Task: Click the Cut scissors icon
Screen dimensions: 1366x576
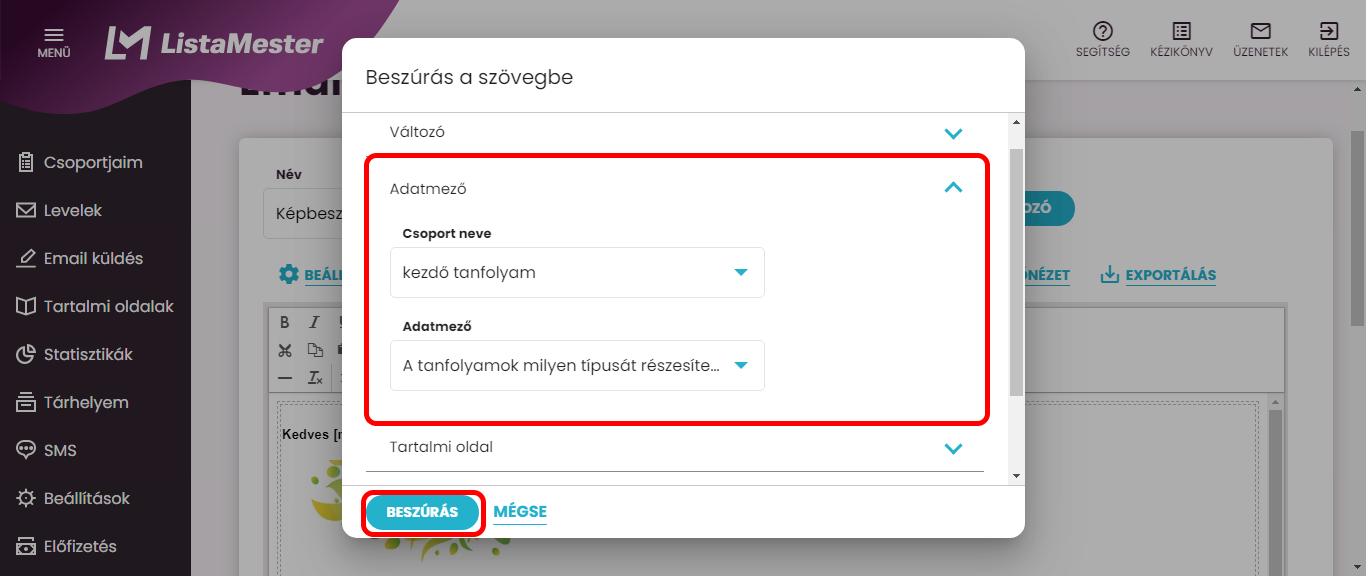Action: click(x=285, y=350)
